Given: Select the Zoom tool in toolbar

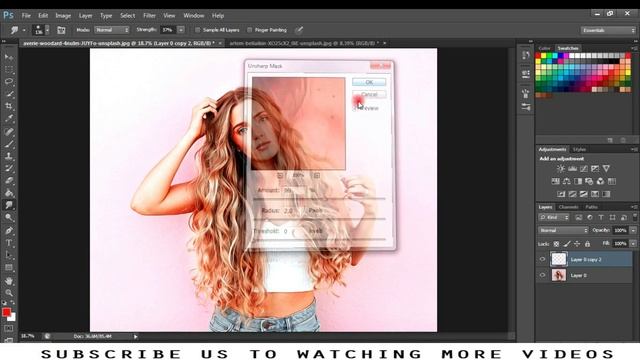Looking at the screenshot, I should point(9,293).
